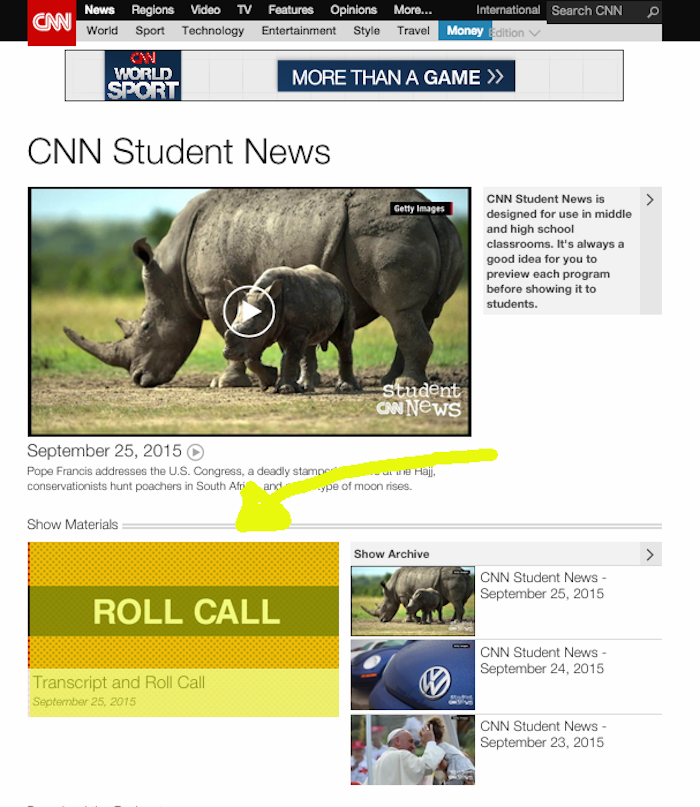
Task: Open the Pope Francis thumbnail in Show Archive
Action: pos(413,750)
